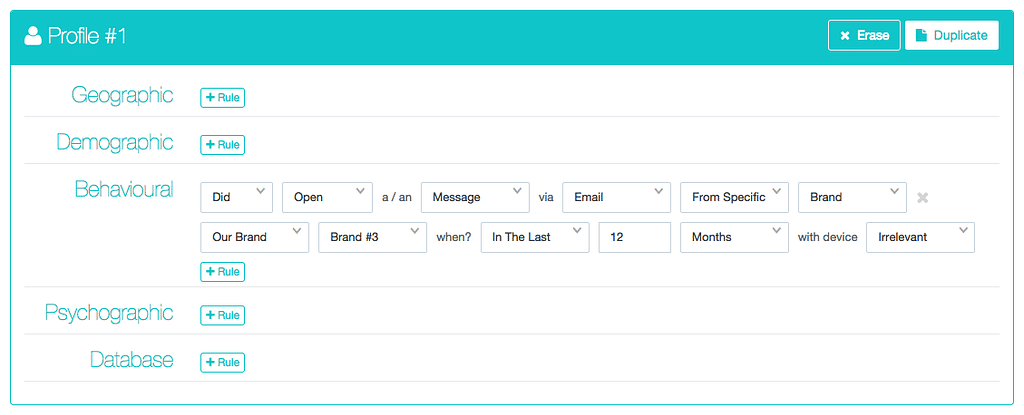Remove the behavioural rule with X icon
The height and width of the screenshot is (415, 1024).
tap(922, 197)
